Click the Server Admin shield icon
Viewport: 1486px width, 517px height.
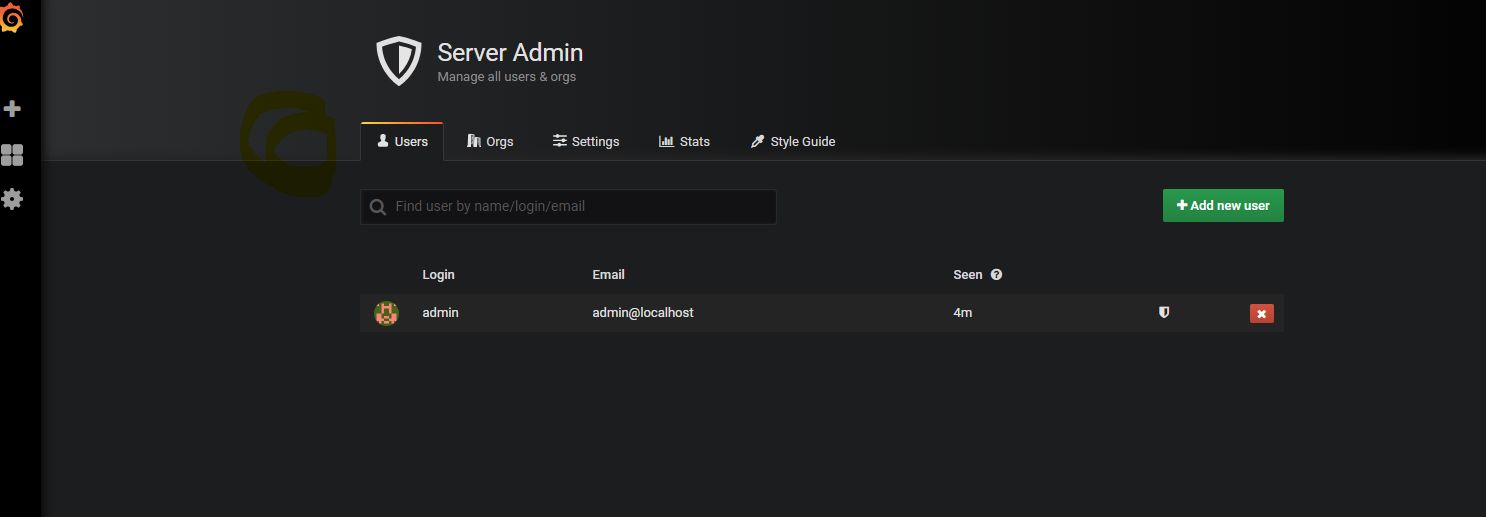[398, 61]
